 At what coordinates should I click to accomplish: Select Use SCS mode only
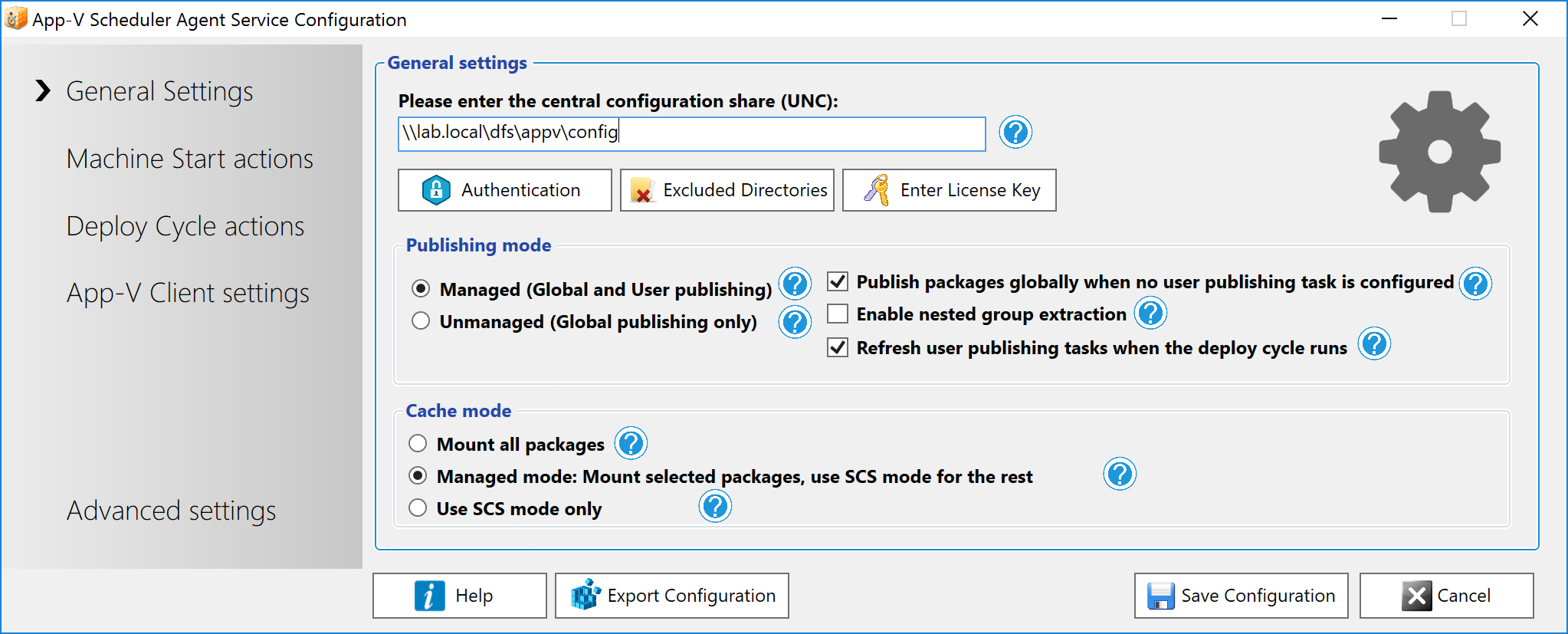pyautogui.click(x=418, y=508)
